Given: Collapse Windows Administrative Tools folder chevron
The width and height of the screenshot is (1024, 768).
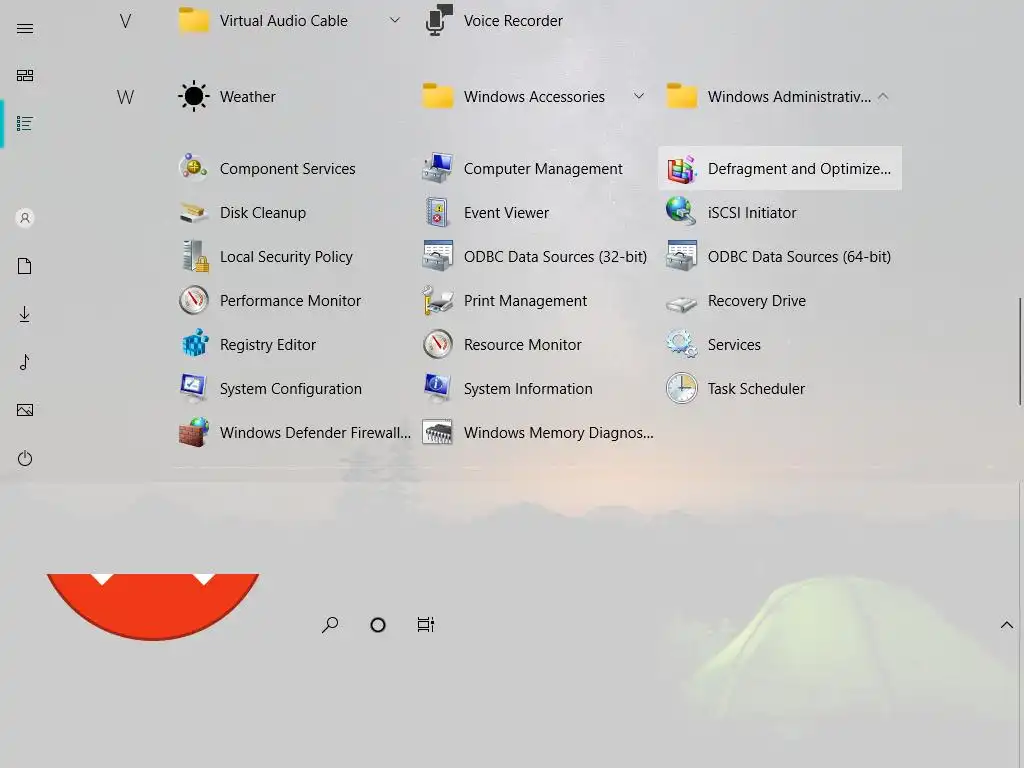Looking at the screenshot, I should coord(883,96).
